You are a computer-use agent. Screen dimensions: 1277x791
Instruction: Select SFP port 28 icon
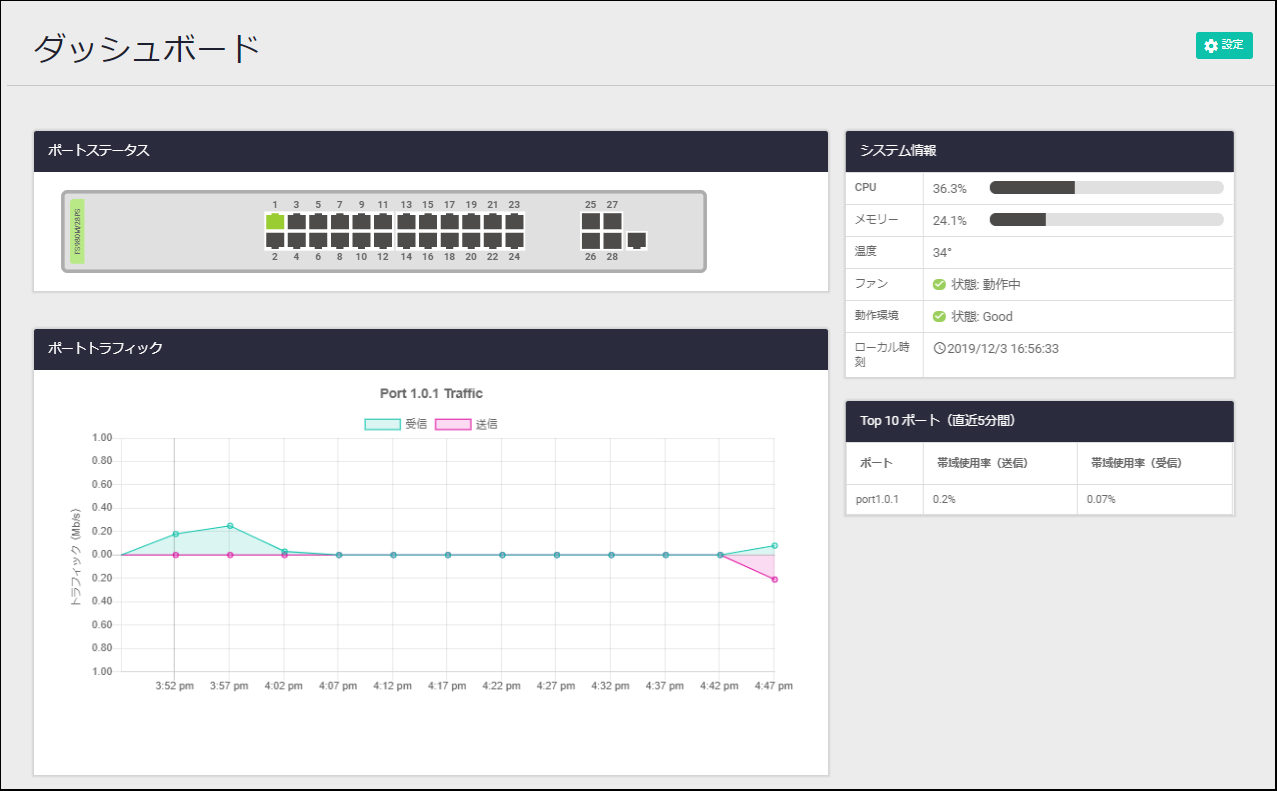tap(612, 240)
